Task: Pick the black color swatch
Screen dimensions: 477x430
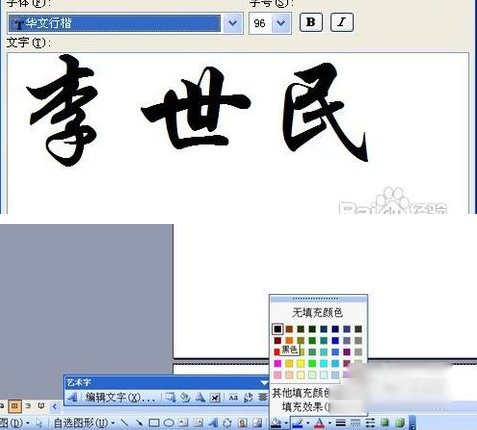Action: (x=277, y=329)
